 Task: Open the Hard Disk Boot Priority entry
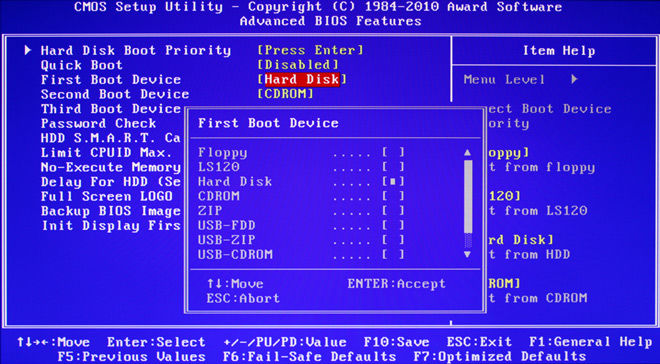(136, 50)
